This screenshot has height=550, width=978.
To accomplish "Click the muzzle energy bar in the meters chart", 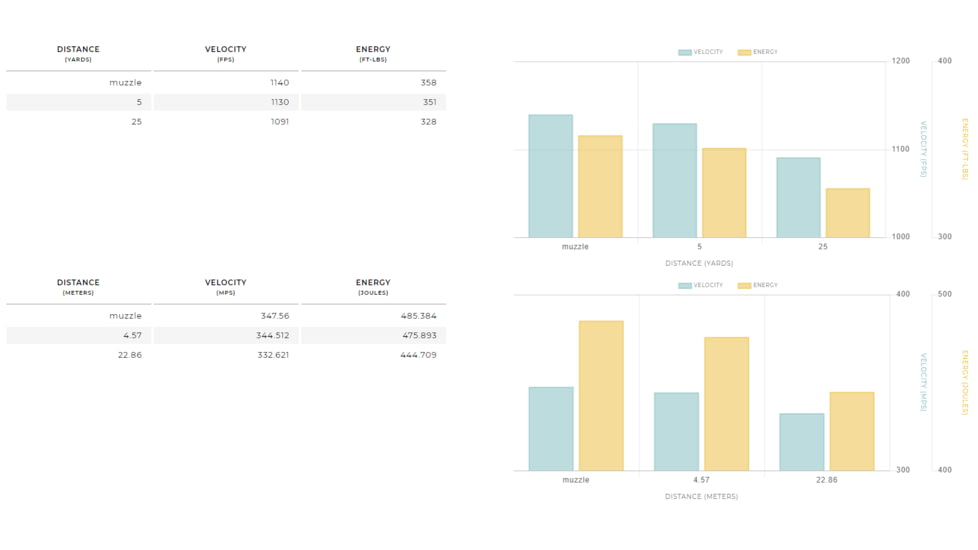I will 600,396.
